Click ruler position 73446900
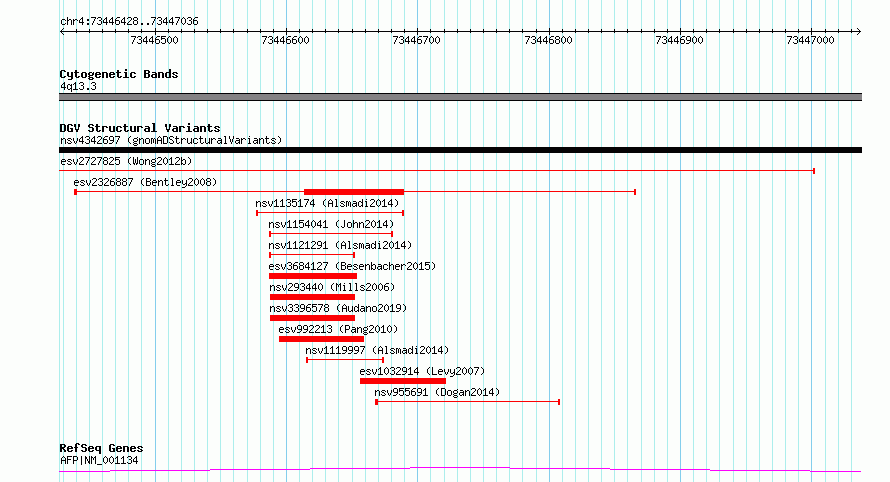Screen dimensions: 890x482 click(x=679, y=40)
